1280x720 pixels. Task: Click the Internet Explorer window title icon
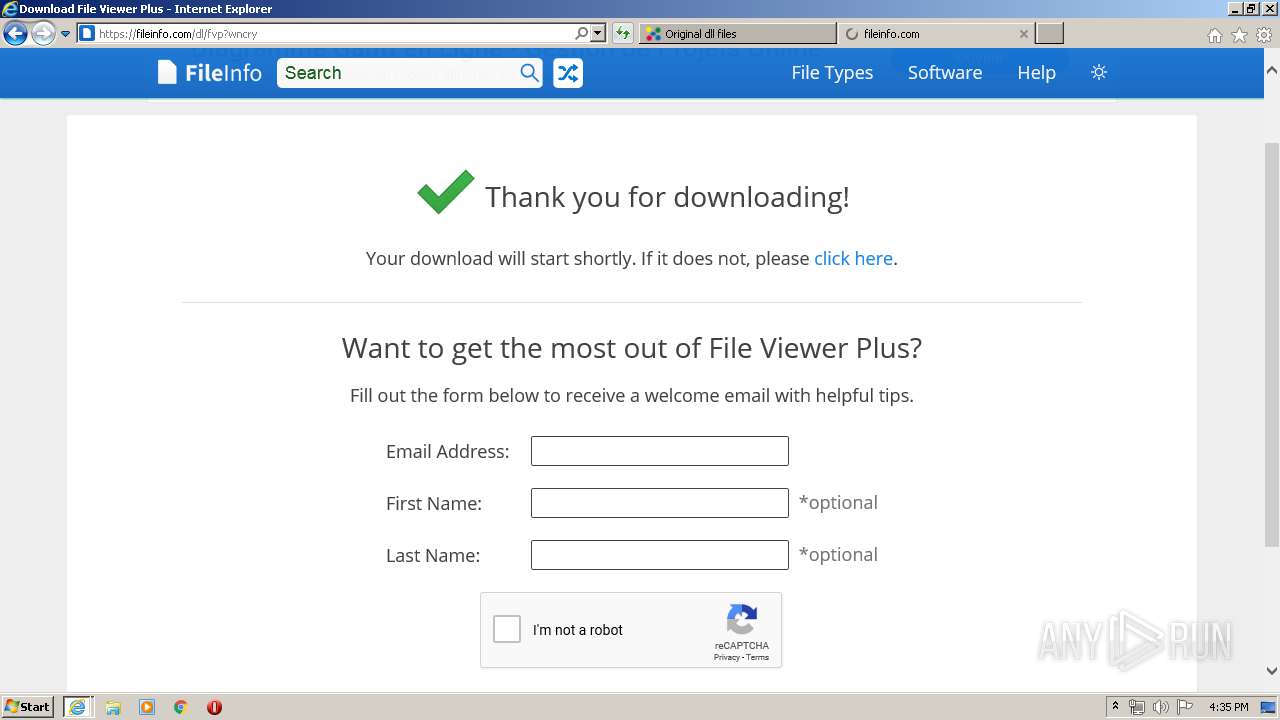pyautogui.click(x=9, y=9)
